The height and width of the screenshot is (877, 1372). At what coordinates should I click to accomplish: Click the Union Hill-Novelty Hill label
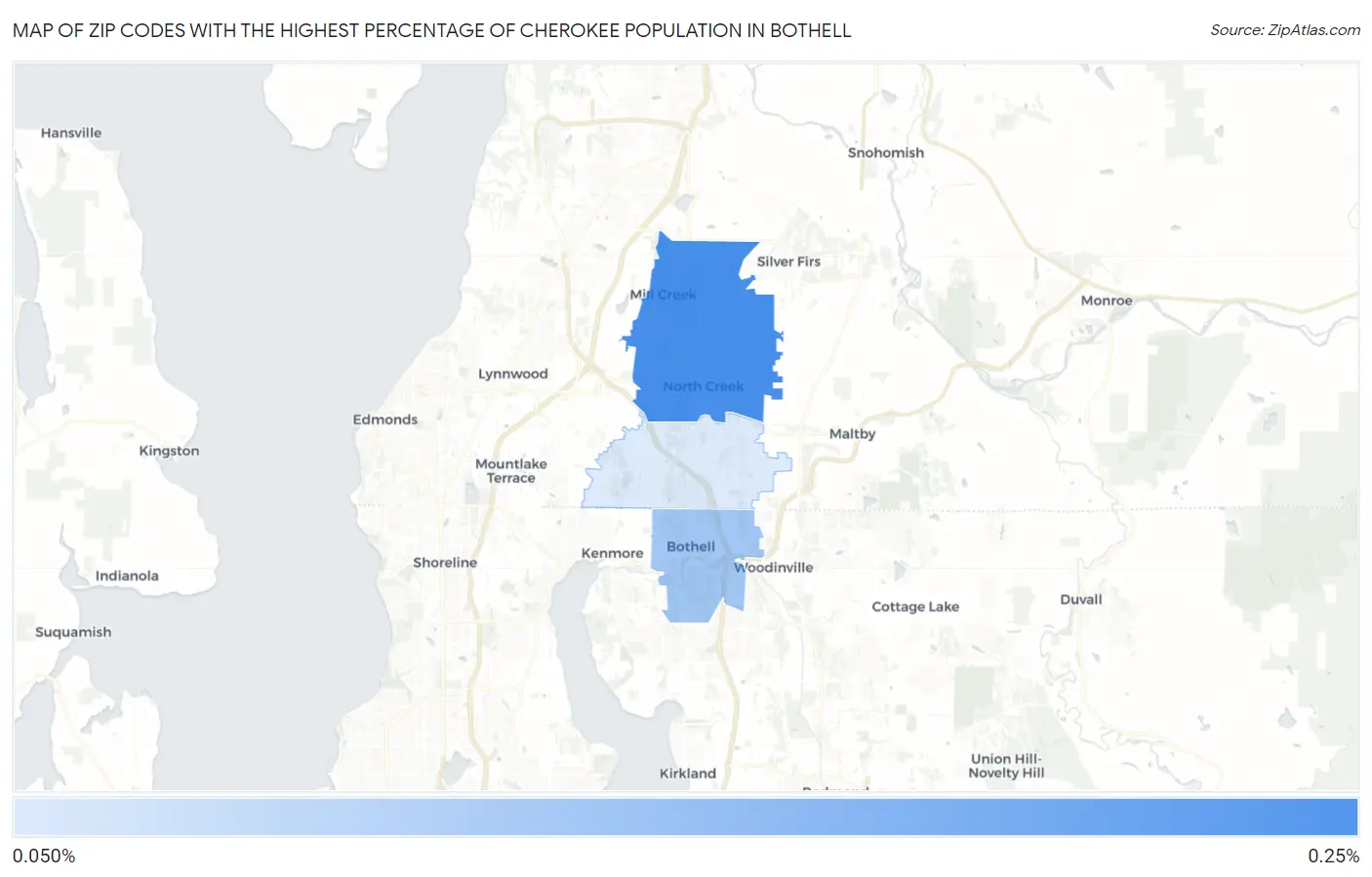1006,766
